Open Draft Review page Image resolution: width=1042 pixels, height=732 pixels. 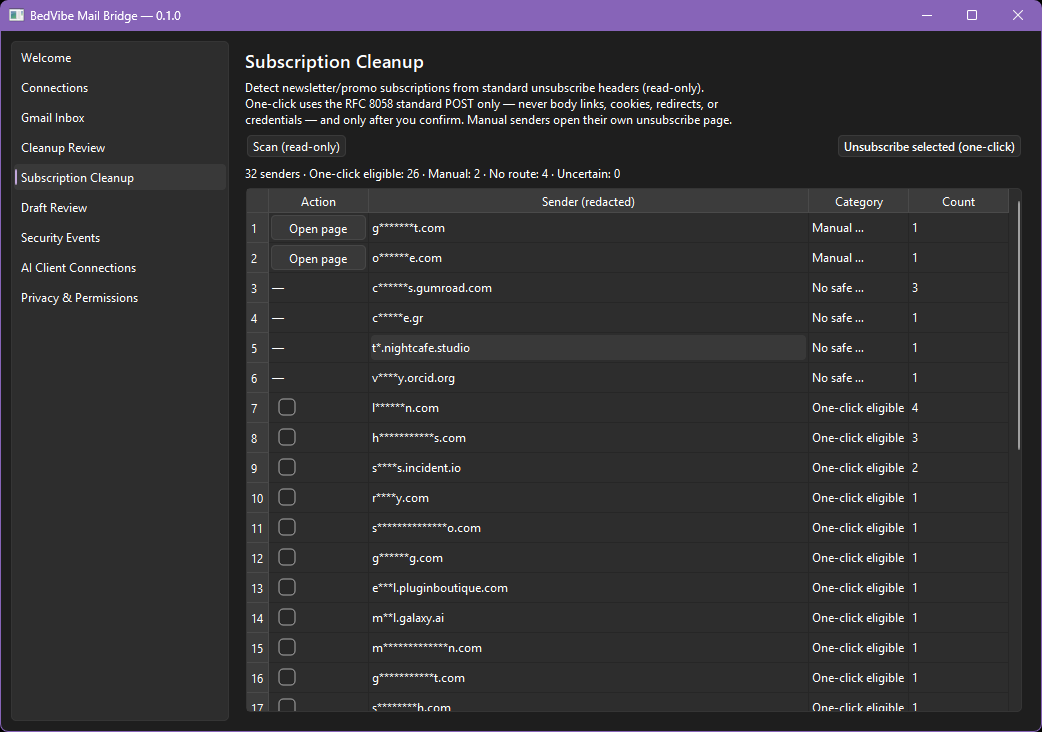click(120, 207)
